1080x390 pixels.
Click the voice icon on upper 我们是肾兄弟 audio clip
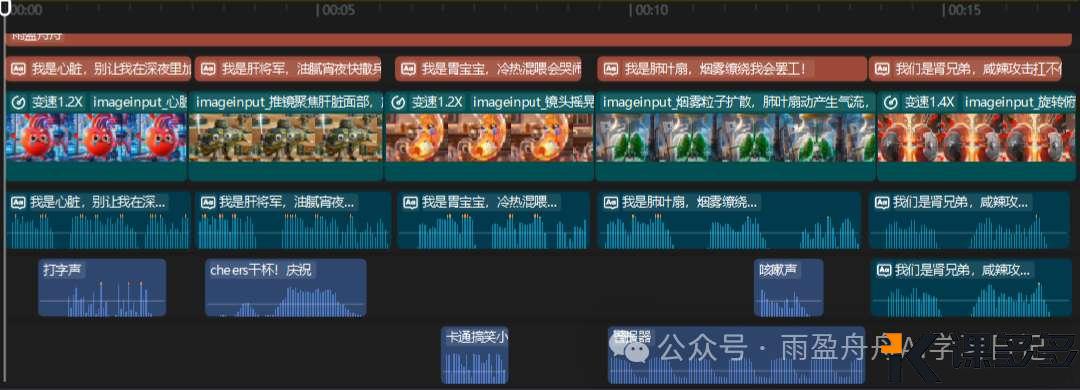881,203
